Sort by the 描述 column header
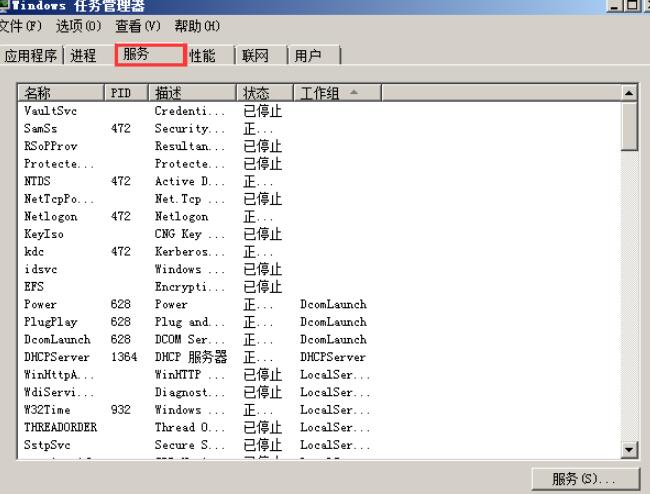 (192, 93)
